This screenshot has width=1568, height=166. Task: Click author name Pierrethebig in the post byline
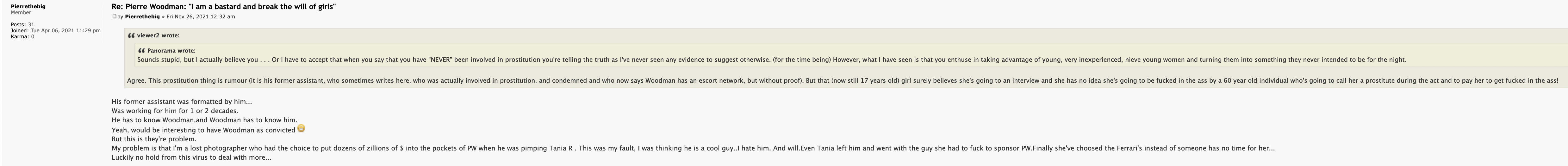(x=142, y=16)
